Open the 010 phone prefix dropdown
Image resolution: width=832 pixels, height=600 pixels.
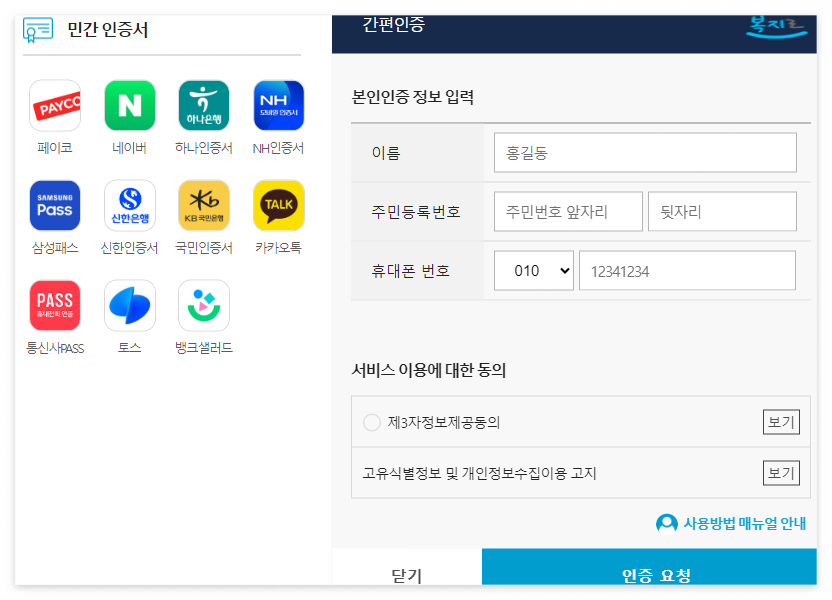click(x=533, y=270)
